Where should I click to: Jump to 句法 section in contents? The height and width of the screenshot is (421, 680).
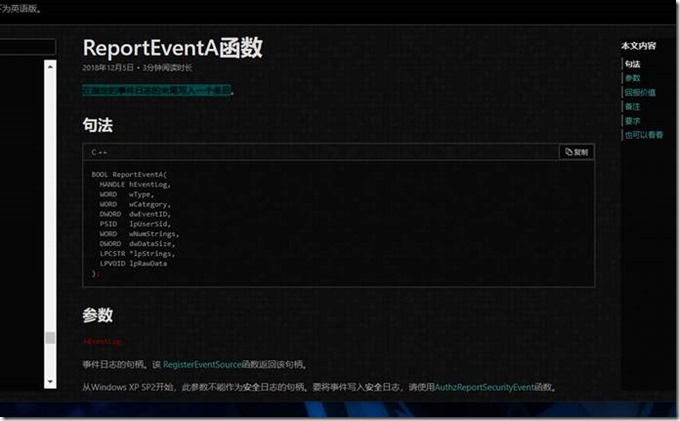(632, 64)
